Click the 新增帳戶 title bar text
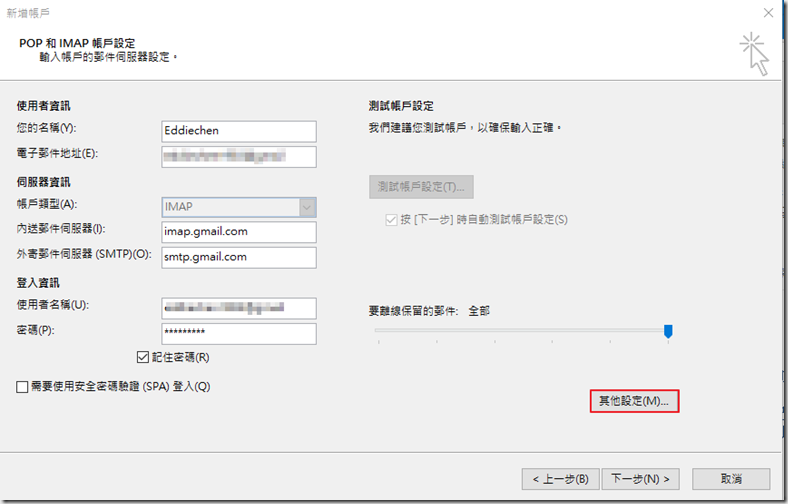Viewport: 788px width, 504px height. point(29,12)
